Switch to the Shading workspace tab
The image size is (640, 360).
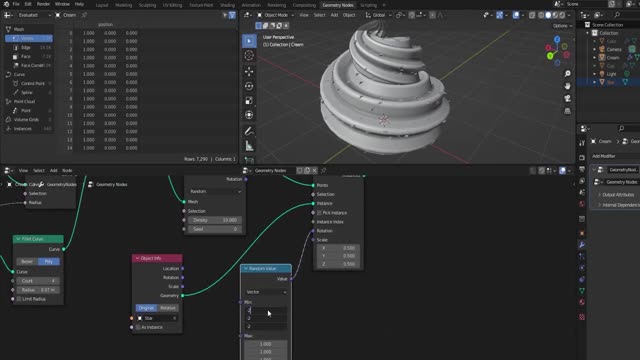coord(227,5)
